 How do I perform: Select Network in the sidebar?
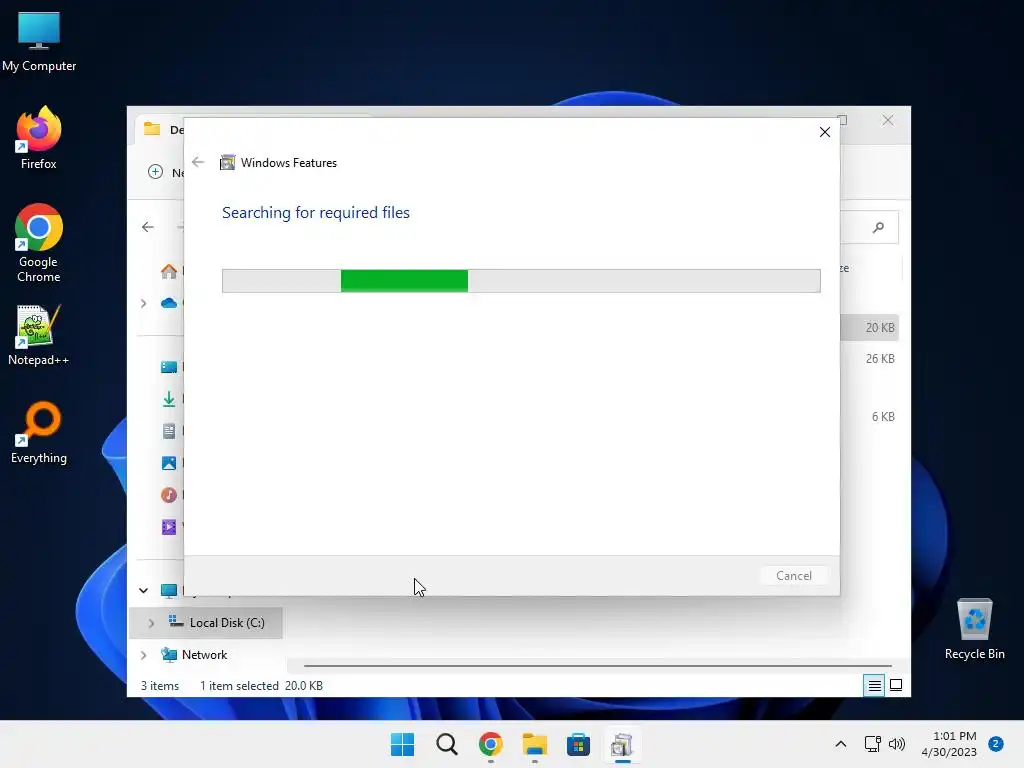(204, 654)
